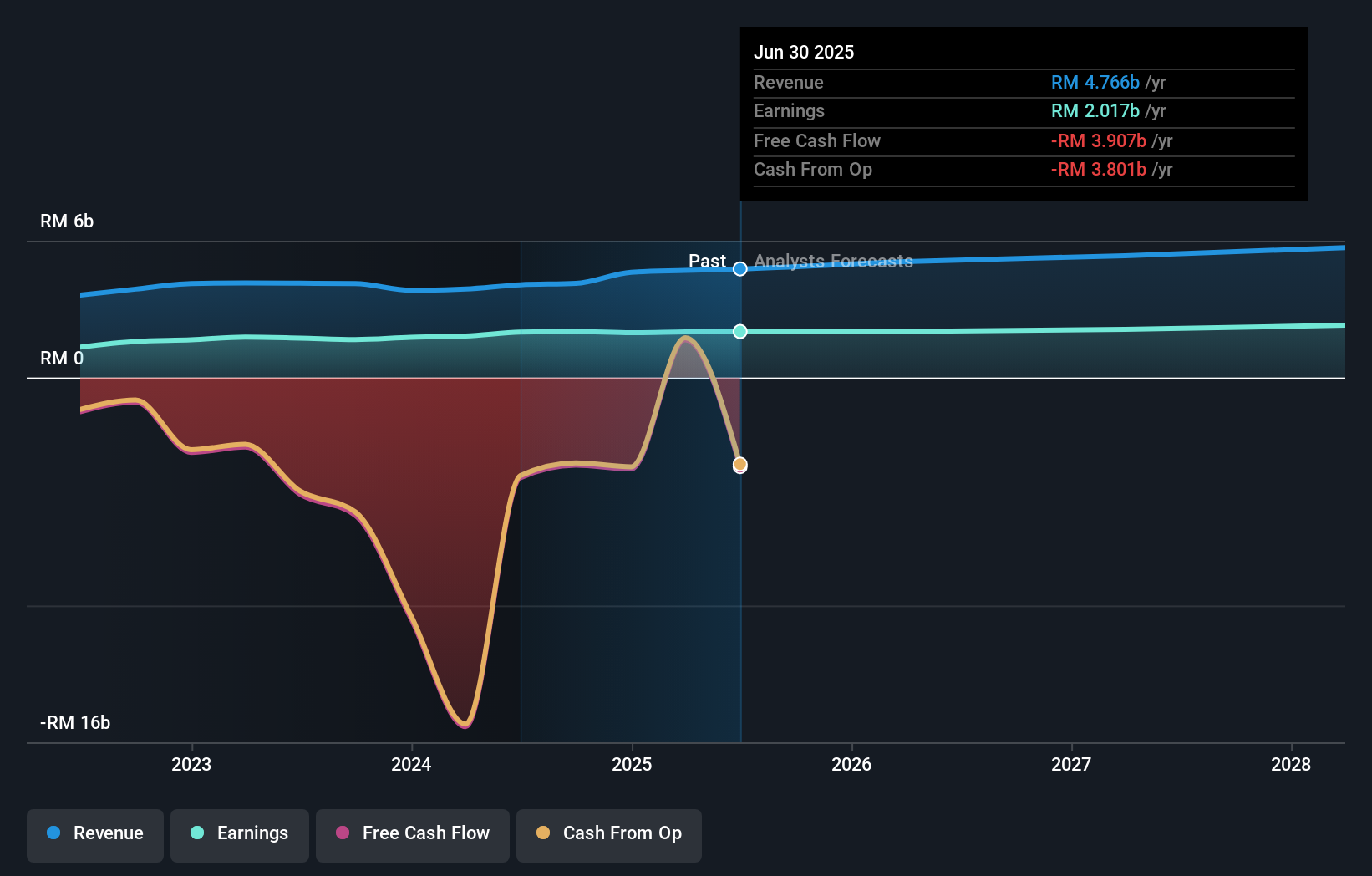Image resolution: width=1372 pixels, height=876 pixels.
Task: Click the 2023 axis label
Action: coord(191,764)
